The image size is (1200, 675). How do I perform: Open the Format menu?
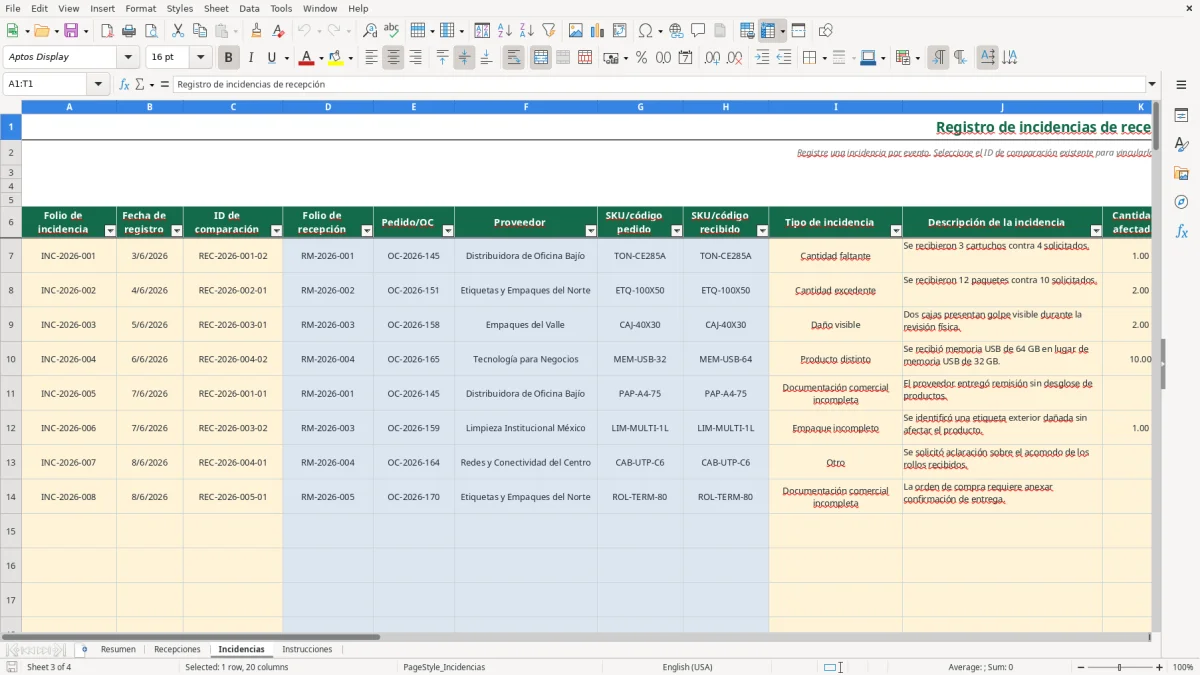[141, 8]
